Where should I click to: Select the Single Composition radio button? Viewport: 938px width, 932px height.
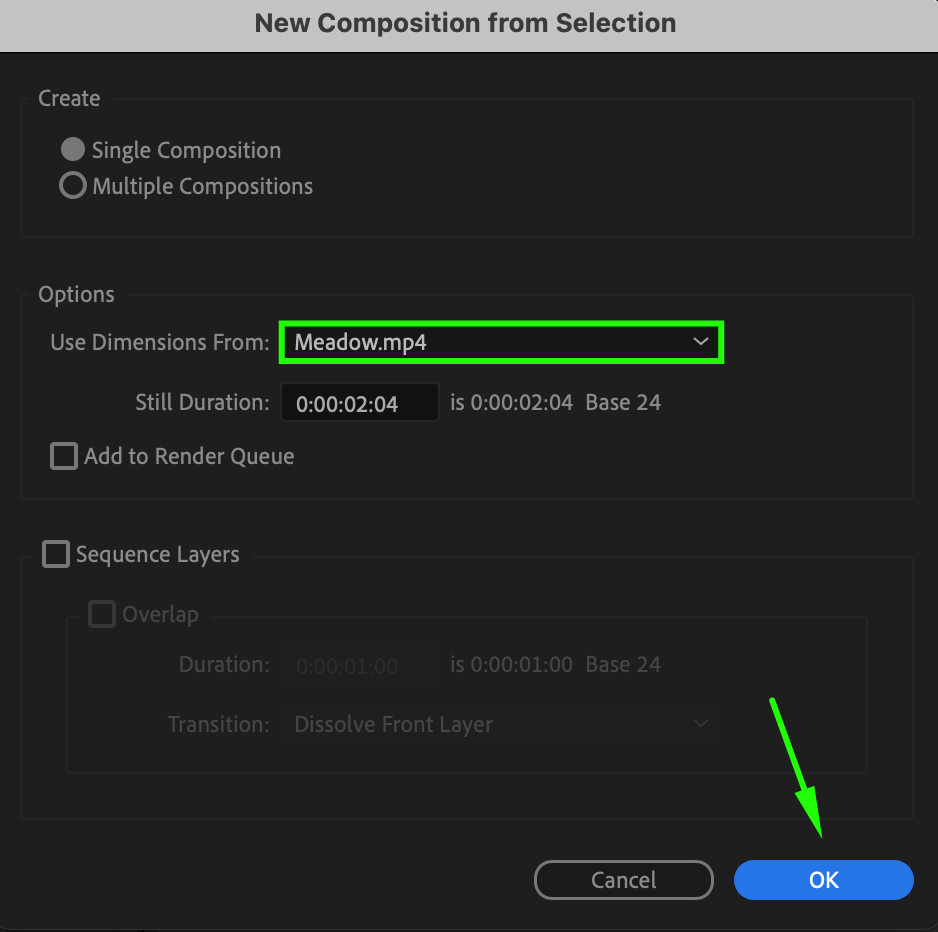coord(73,150)
